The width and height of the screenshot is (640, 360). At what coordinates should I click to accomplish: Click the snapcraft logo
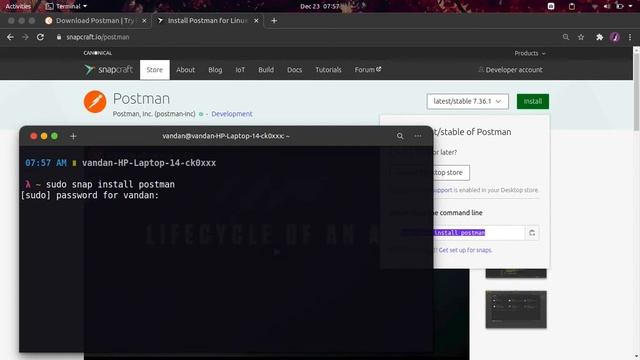[x=108, y=70]
